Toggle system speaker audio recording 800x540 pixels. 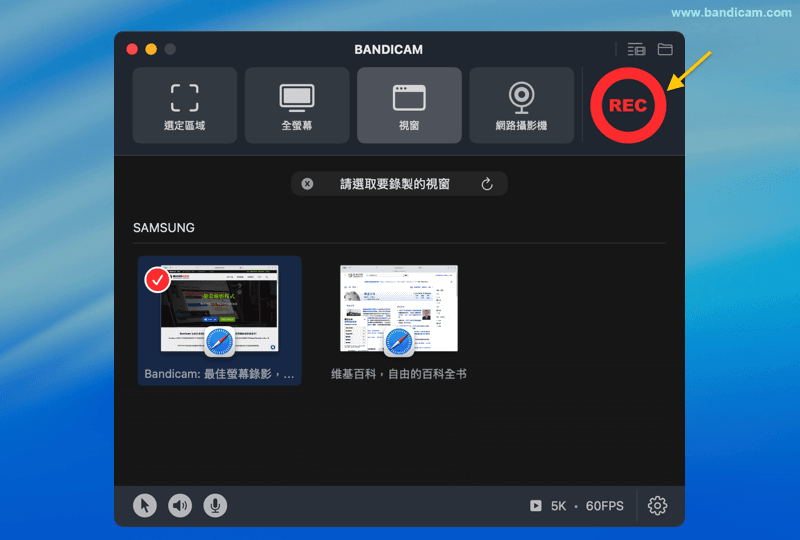180,505
